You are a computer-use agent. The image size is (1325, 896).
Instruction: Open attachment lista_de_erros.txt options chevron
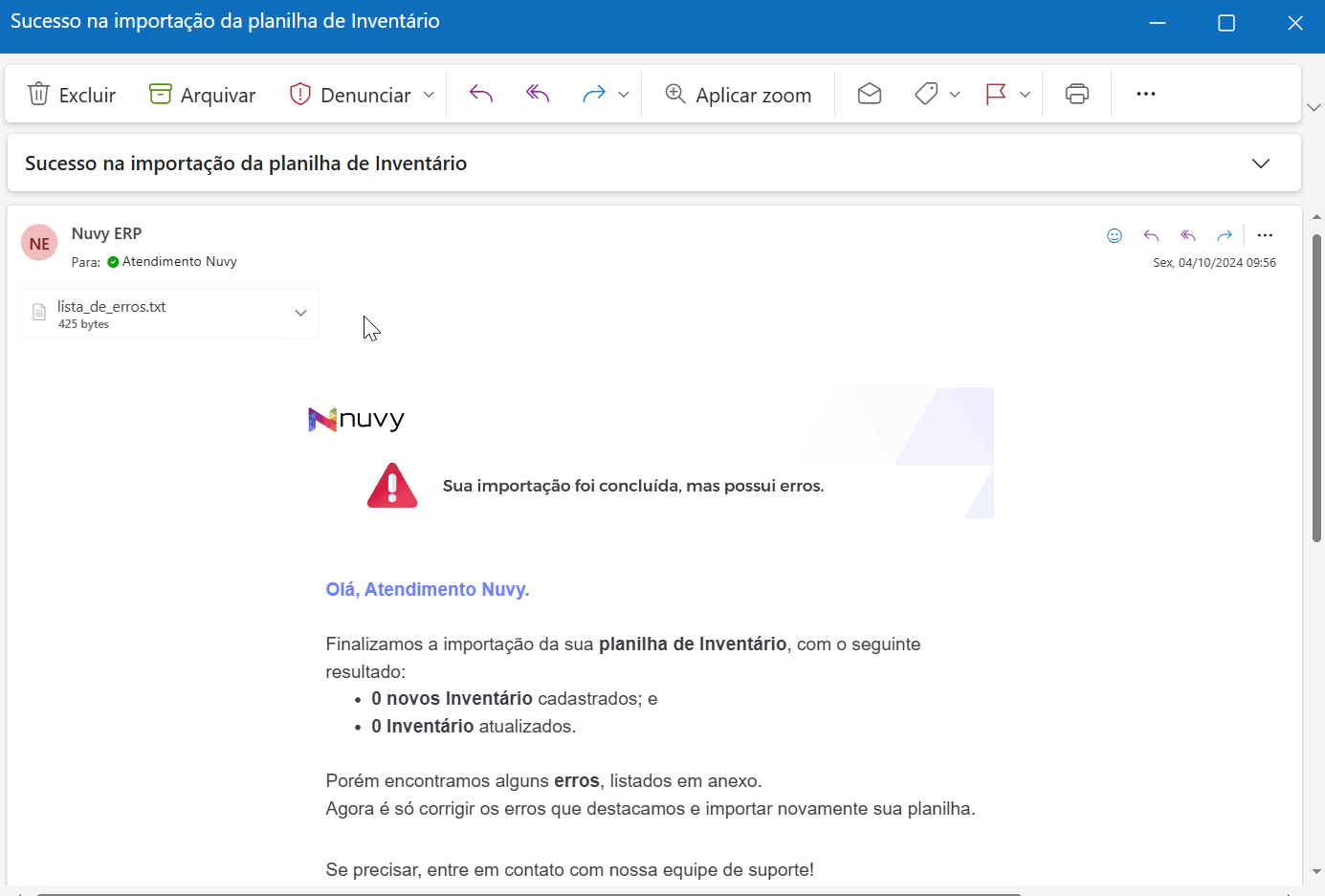point(300,313)
